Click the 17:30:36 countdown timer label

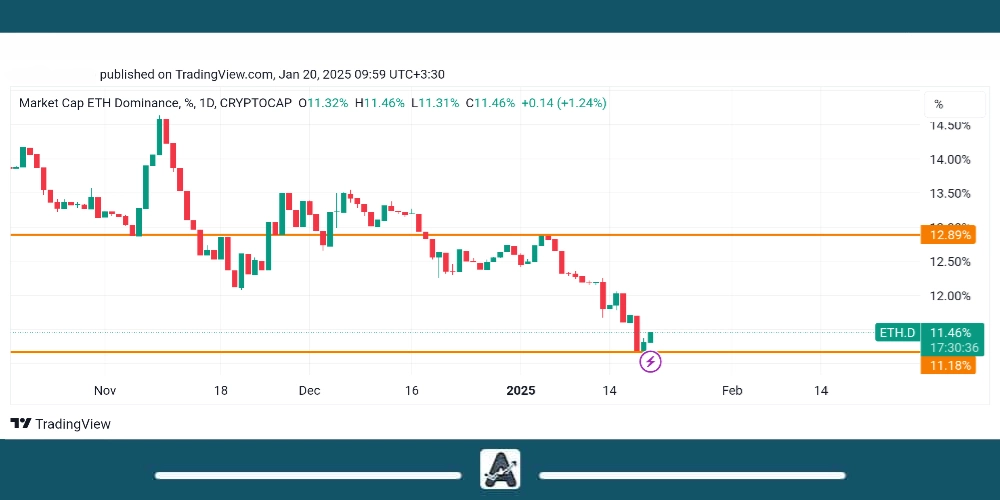[x=954, y=347]
